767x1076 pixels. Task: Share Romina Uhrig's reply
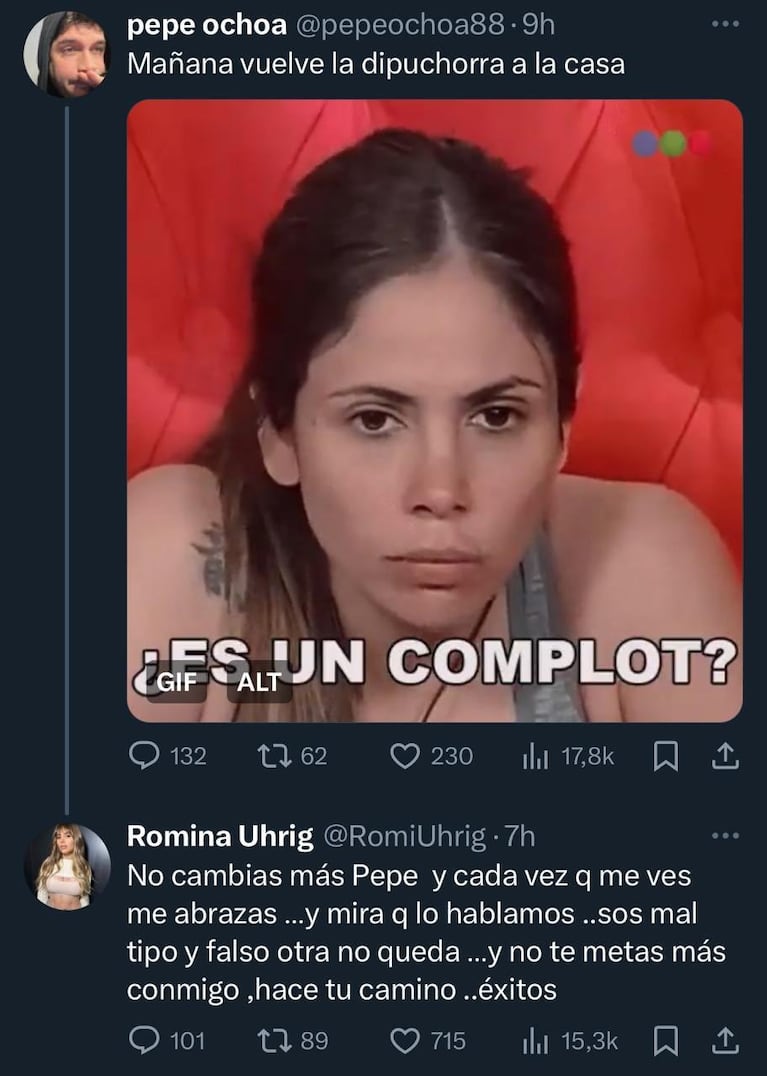[724, 1041]
